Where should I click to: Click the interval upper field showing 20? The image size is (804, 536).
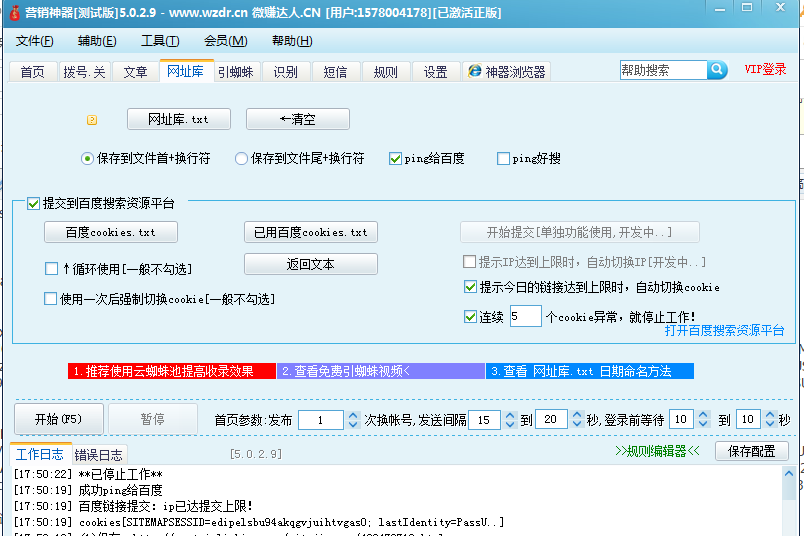(551, 419)
